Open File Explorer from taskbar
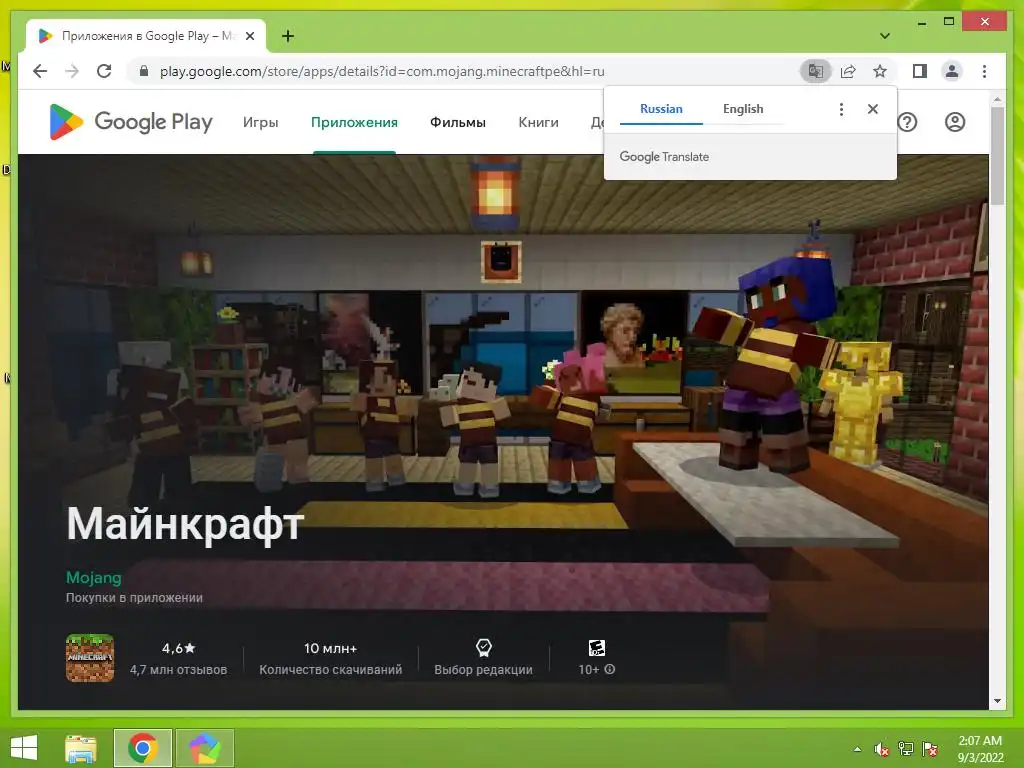 [x=81, y=748]
